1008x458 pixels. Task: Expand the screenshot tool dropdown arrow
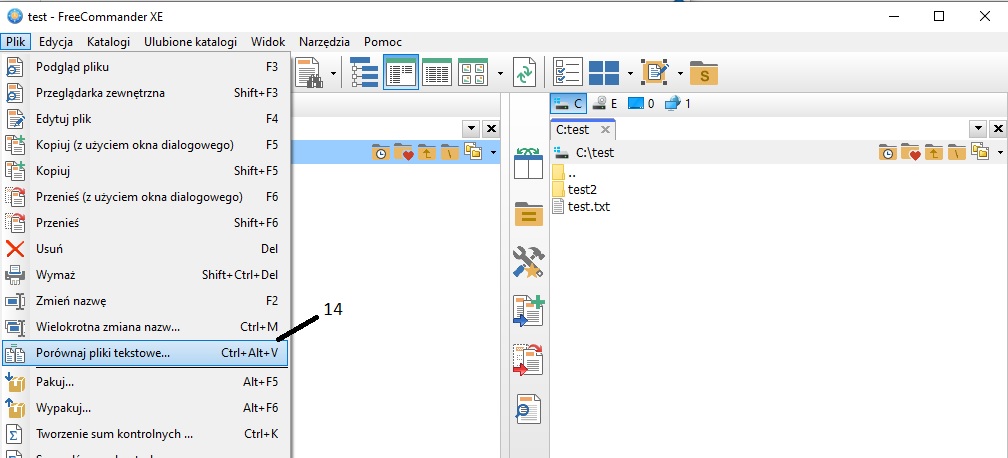(680, 73)
